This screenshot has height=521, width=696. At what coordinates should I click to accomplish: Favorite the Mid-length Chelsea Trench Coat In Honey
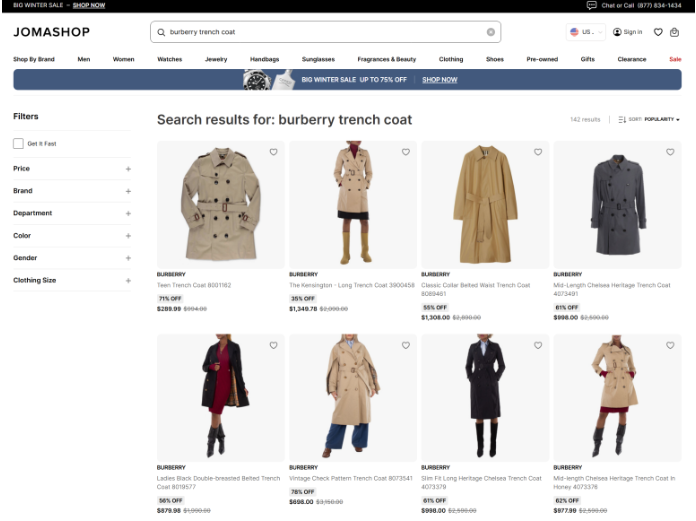pos(670,345)
